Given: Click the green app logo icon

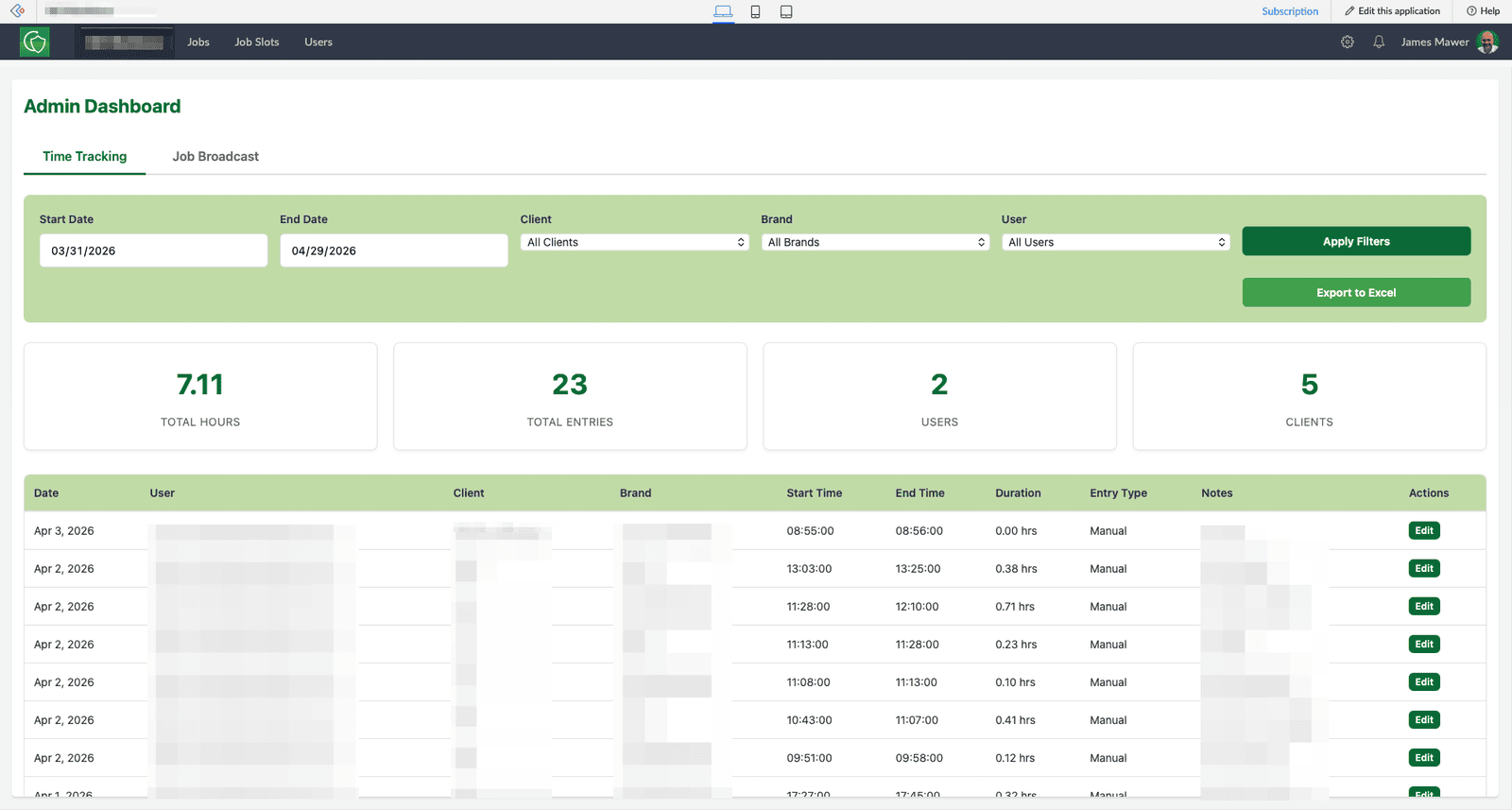Looking at the screenshot, I should coord(35,42).
